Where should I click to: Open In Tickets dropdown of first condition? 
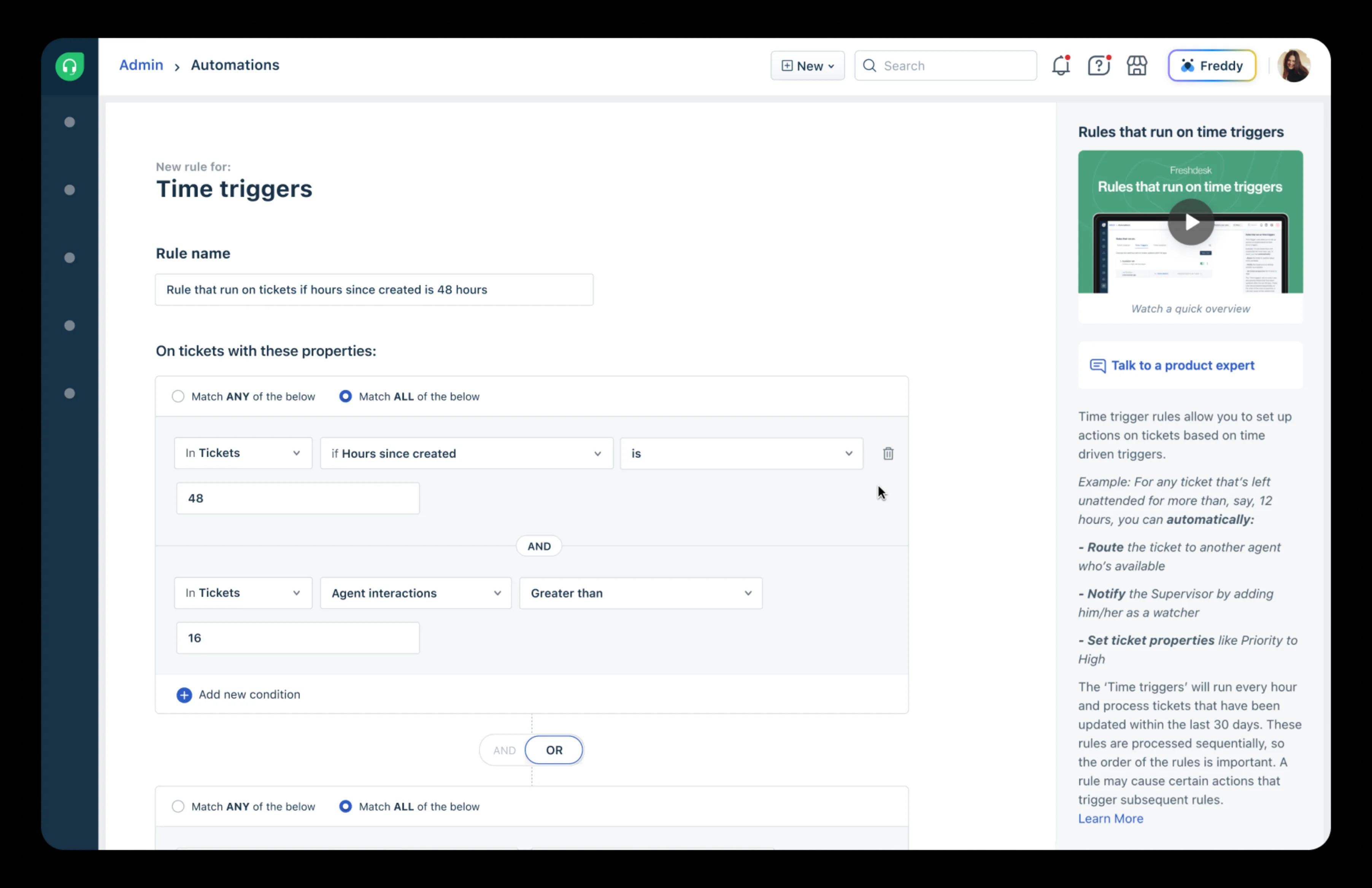coord(243,453)
